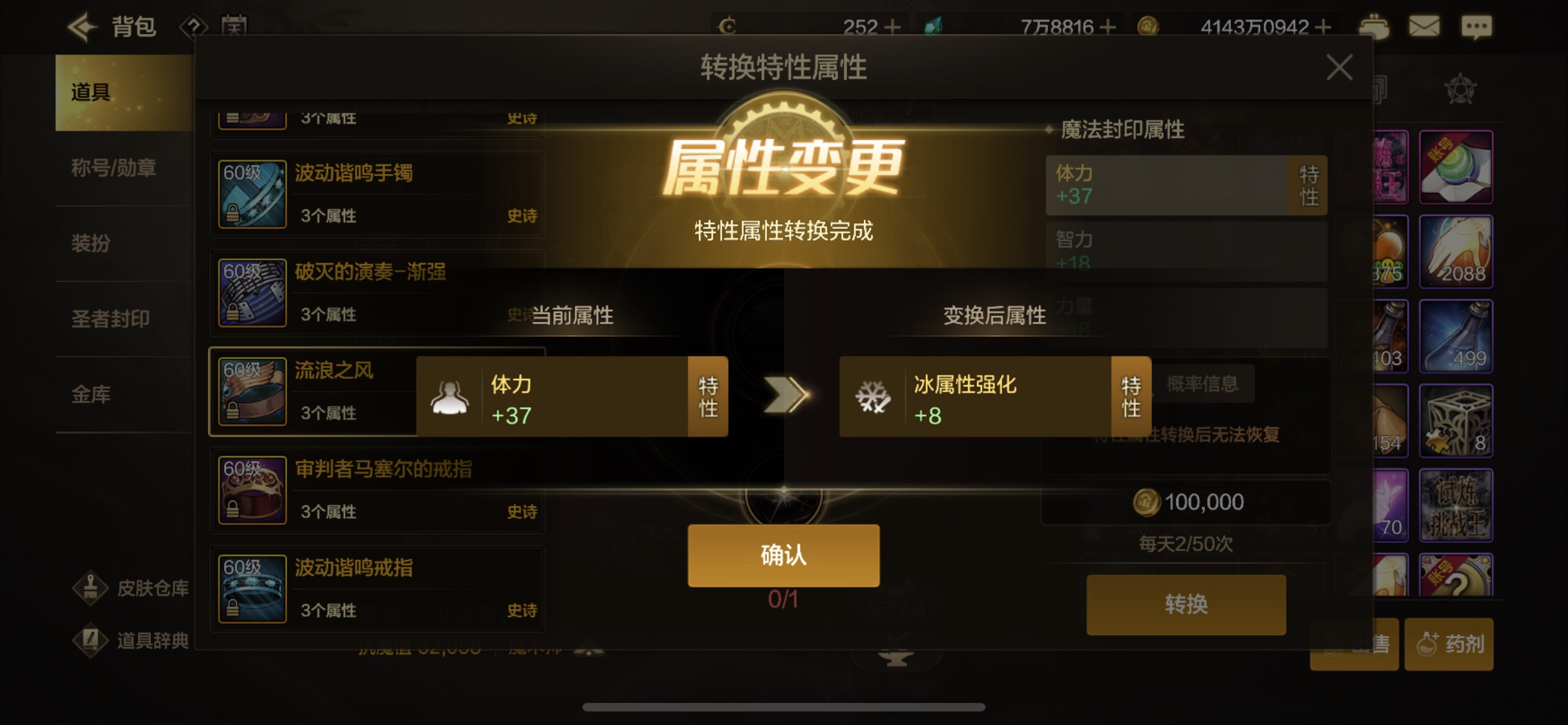Open the 金库 vault tab
Image resolution: width=1568 pixels, height=725 pixels.
pyautogui.click(x=124, y=395)
